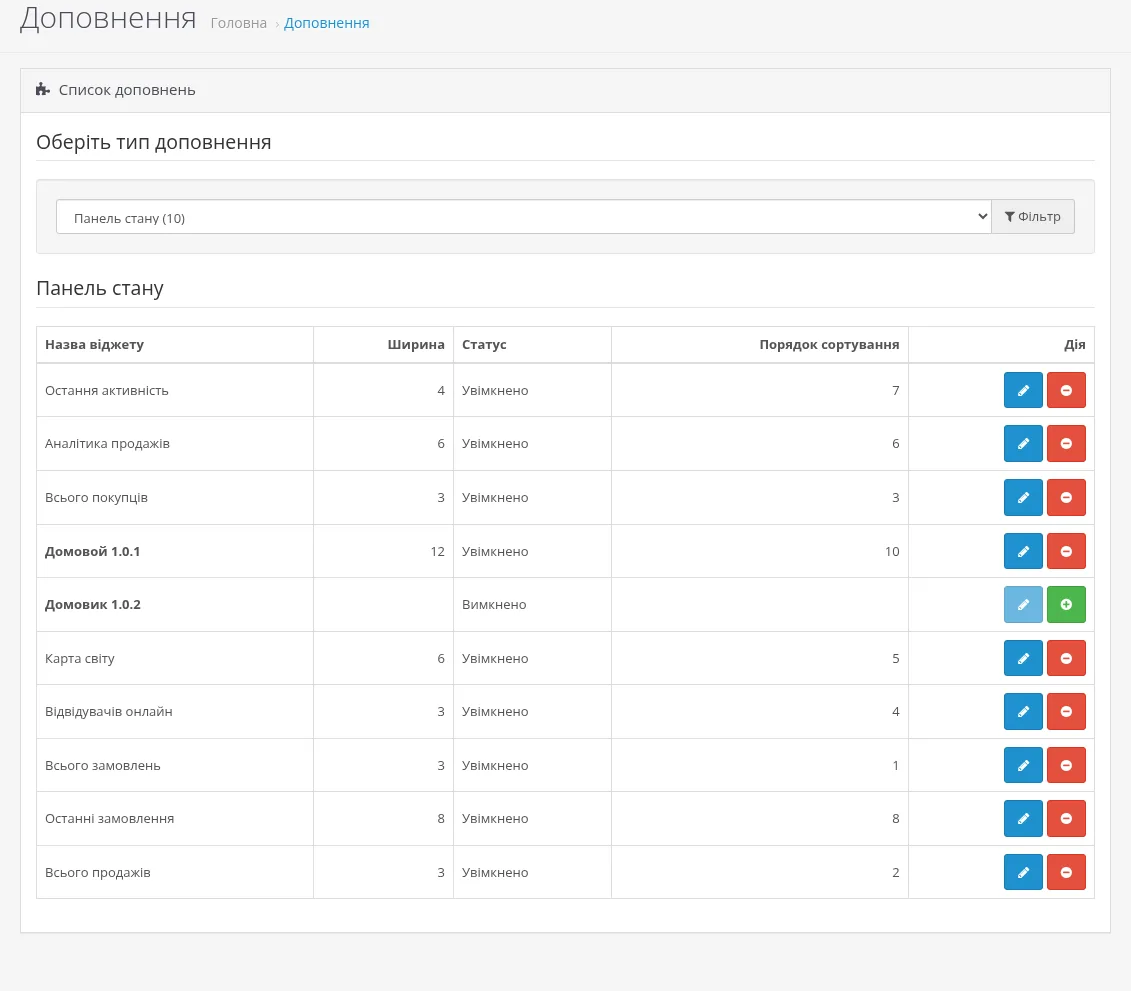Uninstall the Аналітика продажів widget
The height and width of the screenshot is (991, 1131).
(x=1066, y=444)
